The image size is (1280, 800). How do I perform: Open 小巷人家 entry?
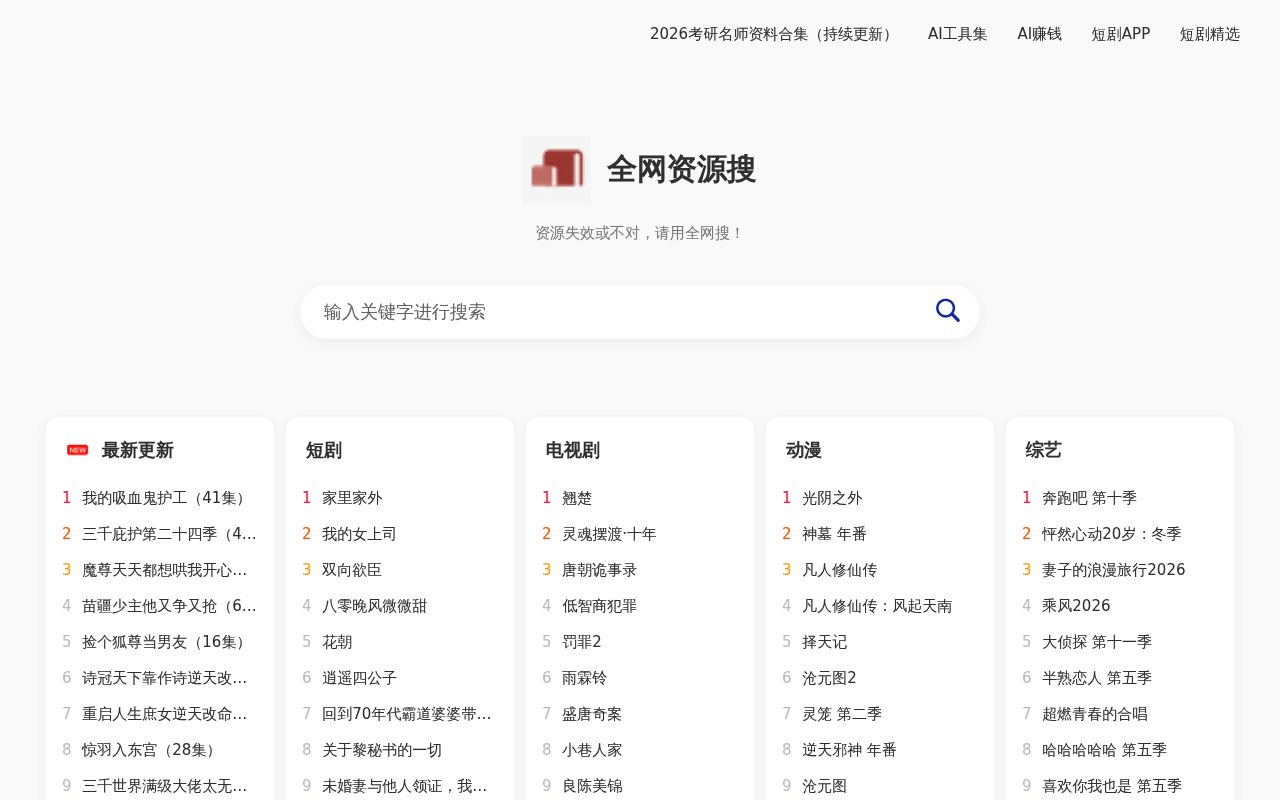click(592, 750)
